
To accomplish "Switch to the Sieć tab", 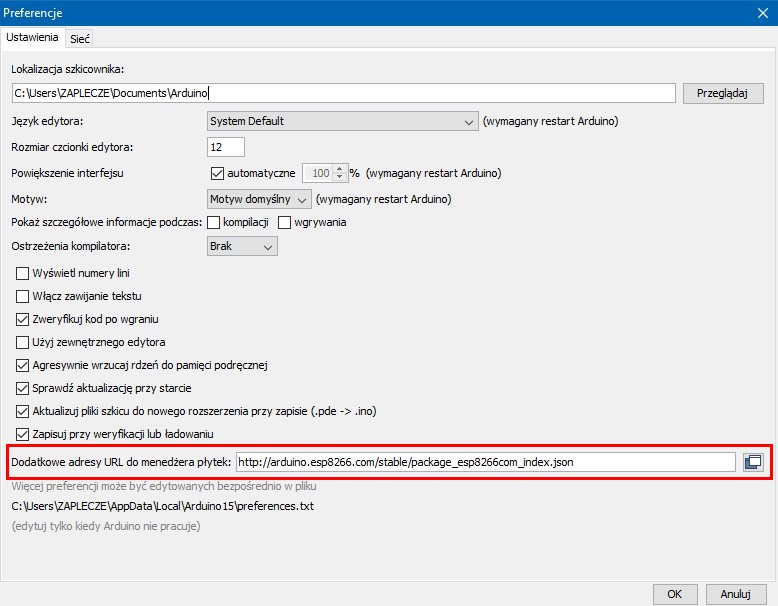I will pyautogui.click(x=79, y=39).
